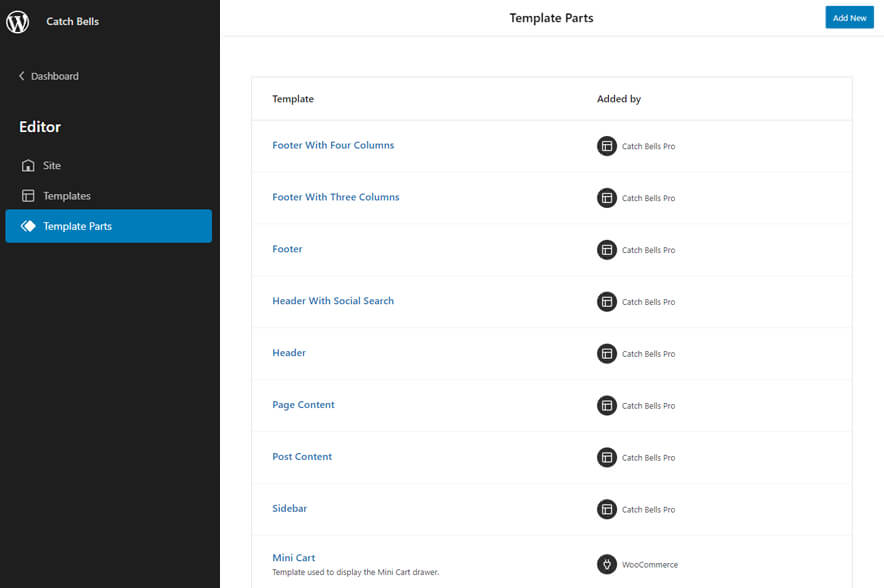The height and width of the screenshot is (588, 884).
Task: Open the Post Content template part
Action: click(302, 457)
